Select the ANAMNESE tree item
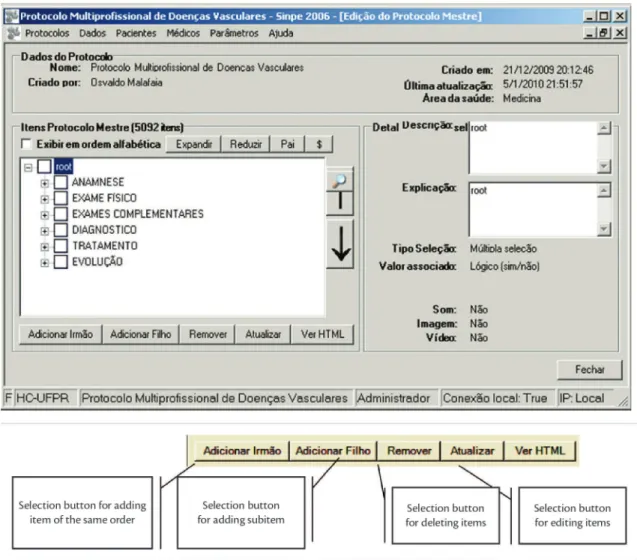The image size is (637, 560). click(x=98, y=182)
